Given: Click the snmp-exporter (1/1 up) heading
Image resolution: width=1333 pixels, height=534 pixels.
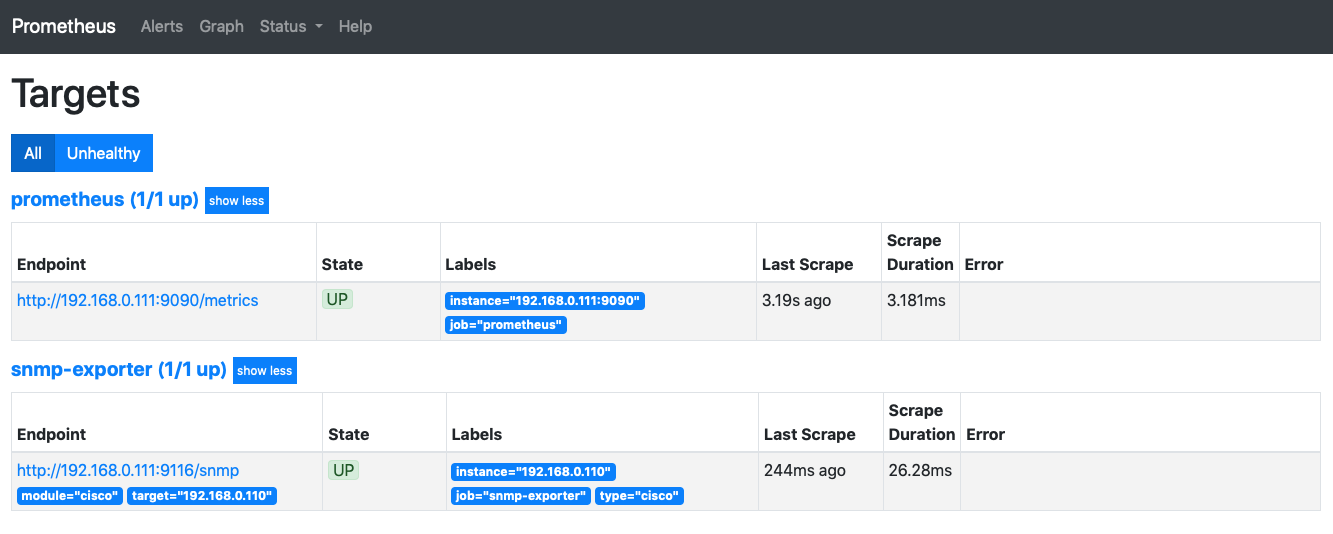Looking at the screenshot, I should tap(119, 370).
